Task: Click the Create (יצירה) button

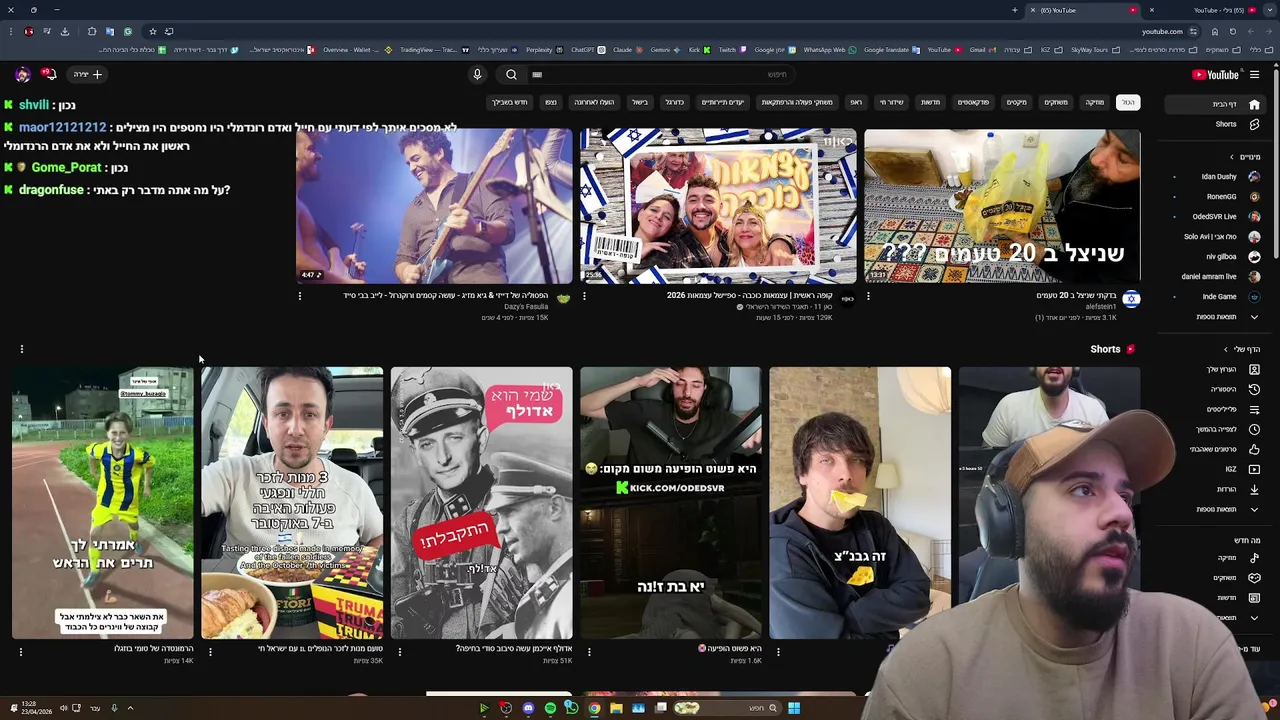Action: pyautogui.click(x=88, y=74)
